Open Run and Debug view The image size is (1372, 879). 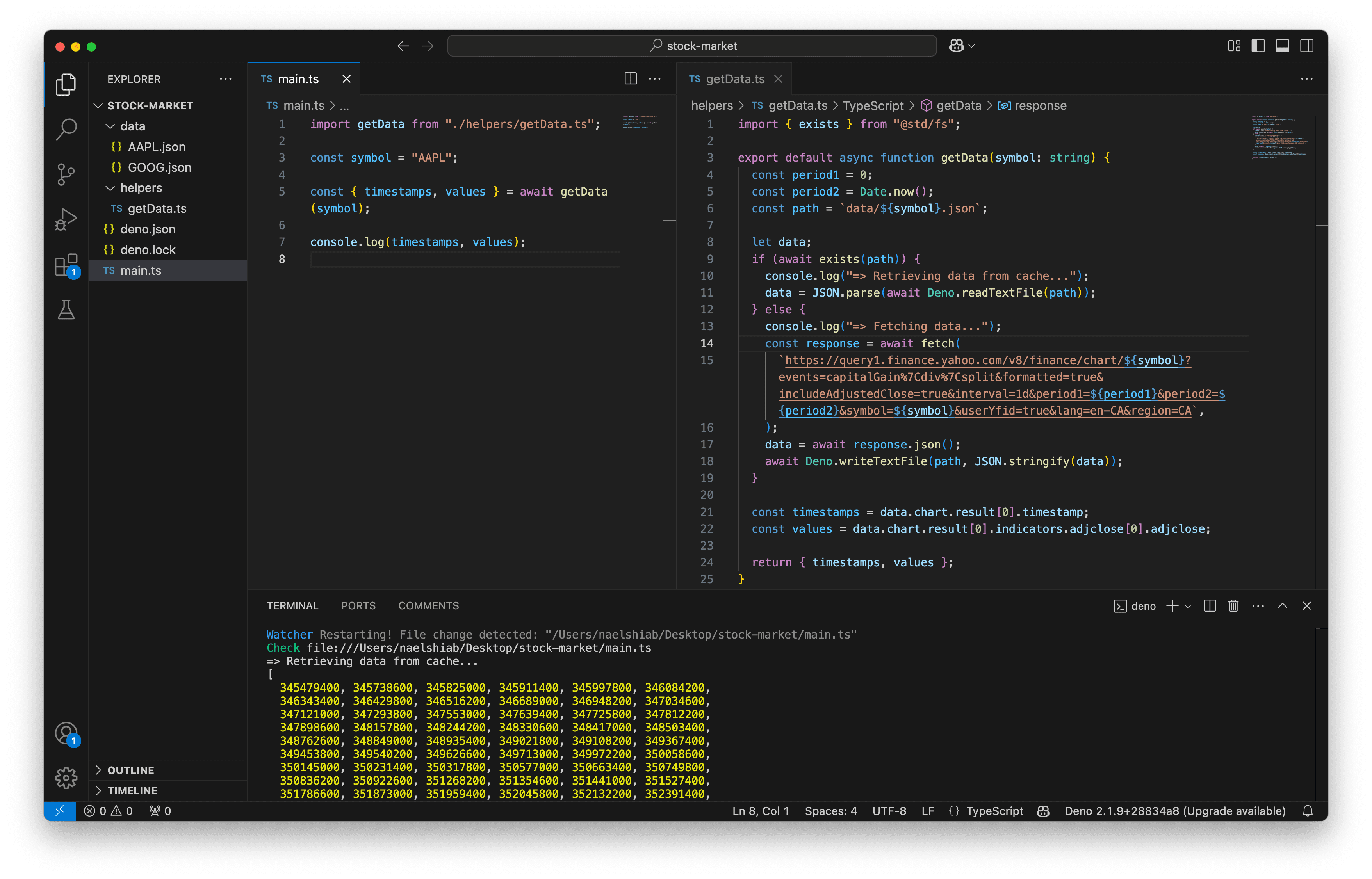pos(66,220)
